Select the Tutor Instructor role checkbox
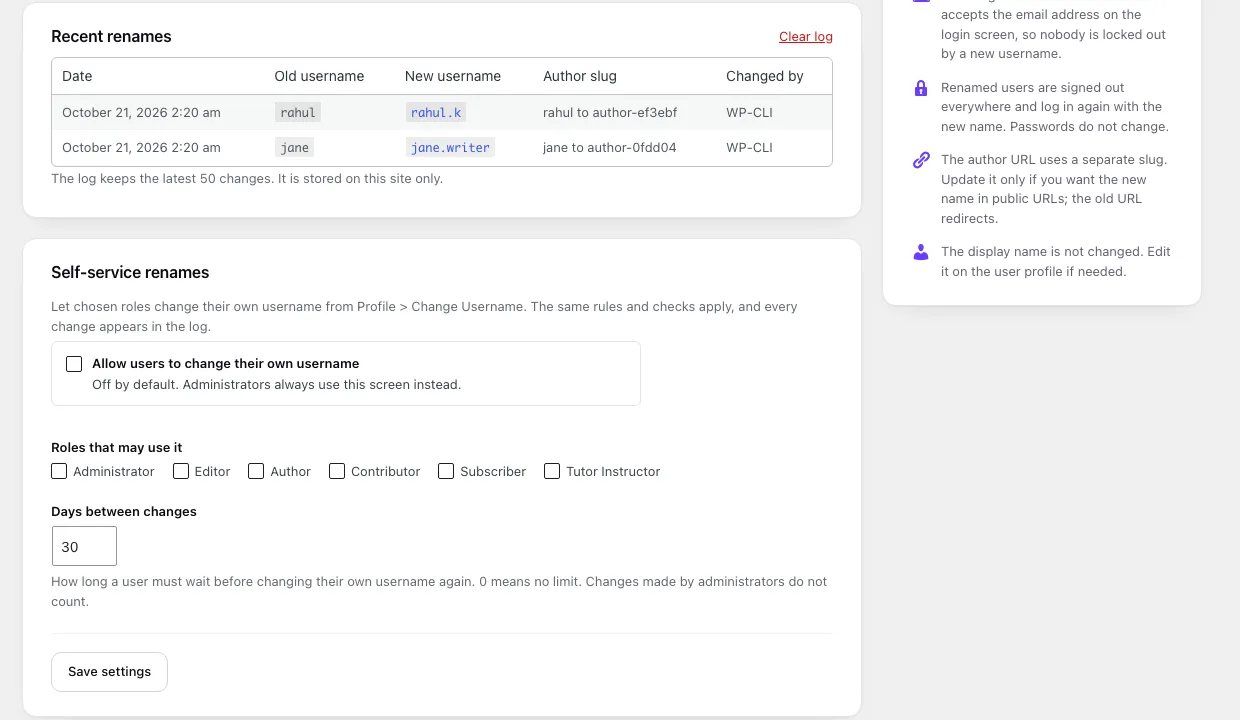Screen dimensions: 1240x720 click(x=552, y=471)
